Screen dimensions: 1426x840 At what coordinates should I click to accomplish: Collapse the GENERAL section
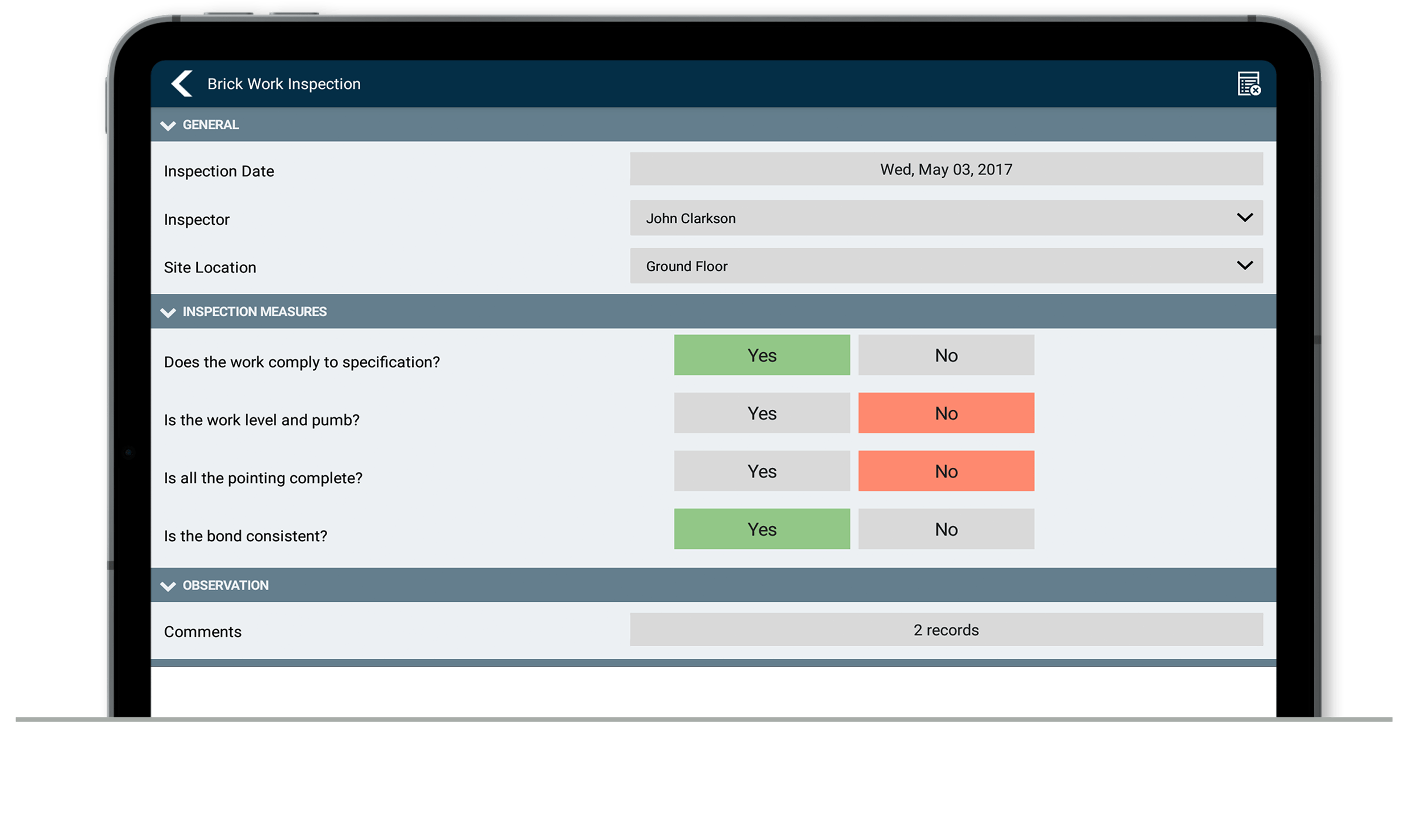(x=168, y=125)
